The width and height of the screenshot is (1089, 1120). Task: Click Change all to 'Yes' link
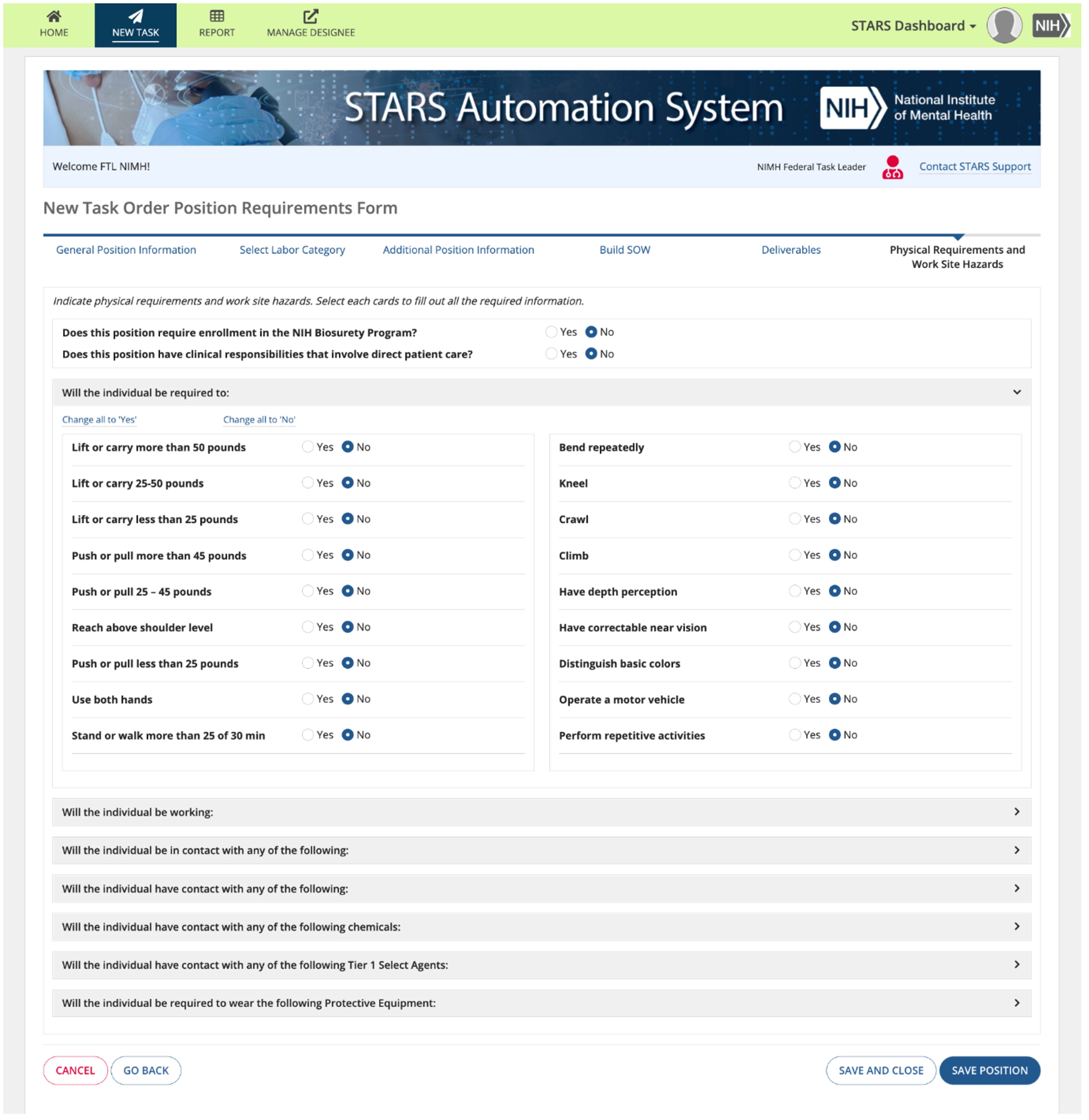tap(100, 420)
